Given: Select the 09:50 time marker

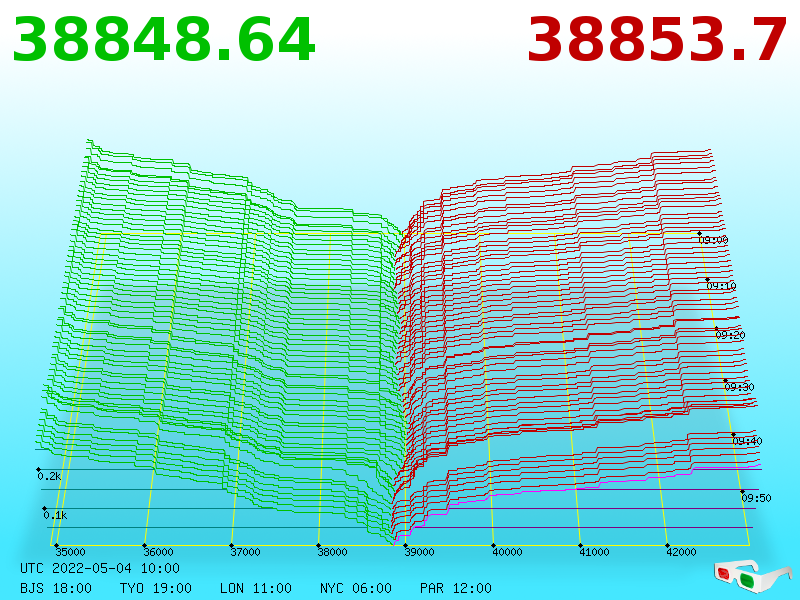Looking at the screenshot, I should point(756,498).
